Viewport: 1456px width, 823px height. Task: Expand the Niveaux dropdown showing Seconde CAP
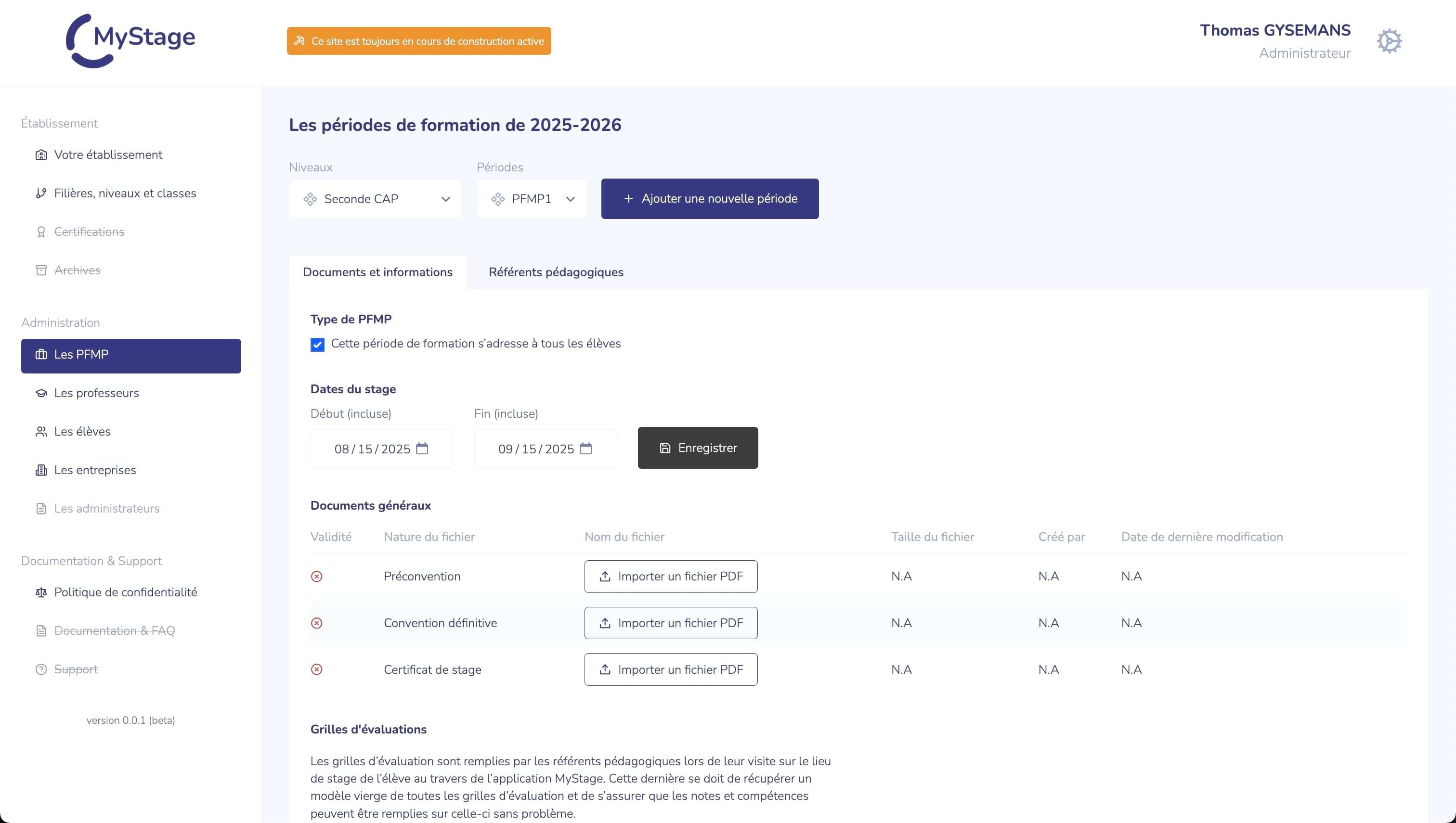376,199
